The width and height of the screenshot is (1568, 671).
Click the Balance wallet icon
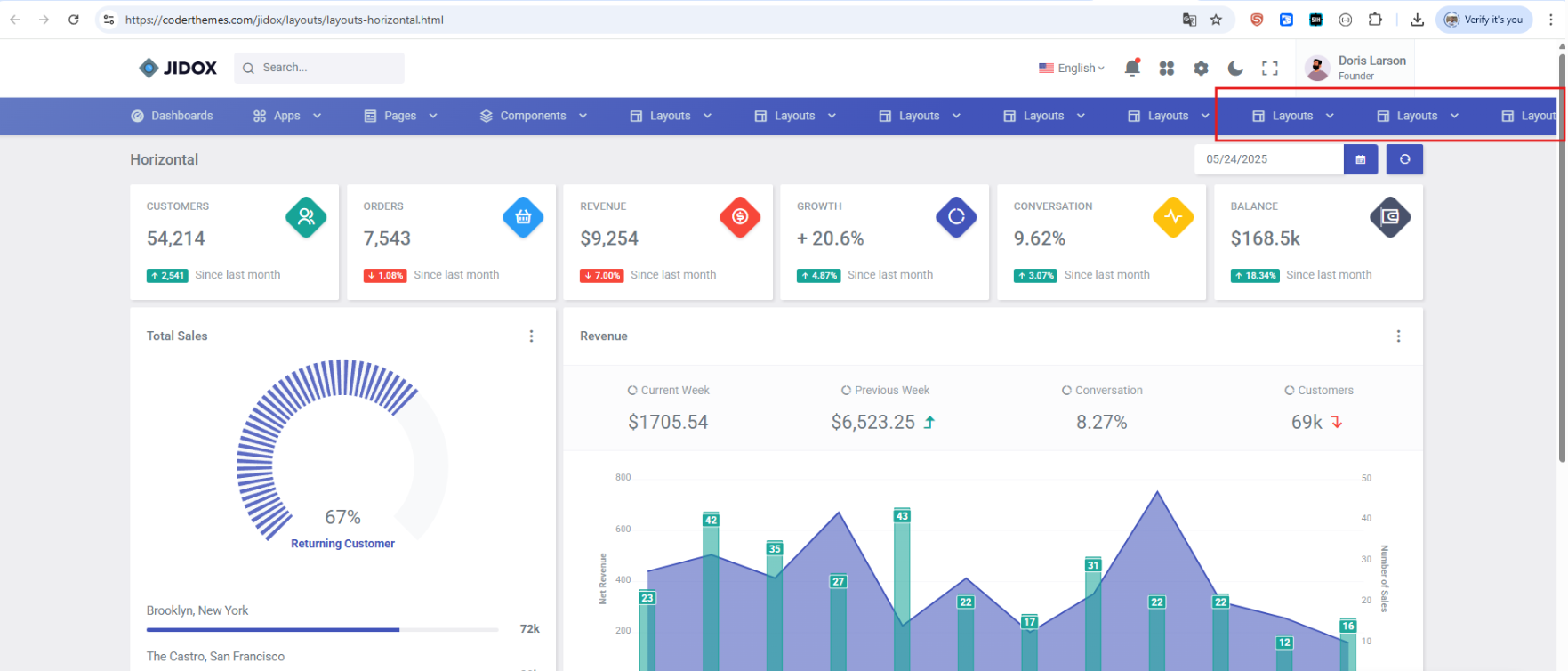(x=1390, y=217)
